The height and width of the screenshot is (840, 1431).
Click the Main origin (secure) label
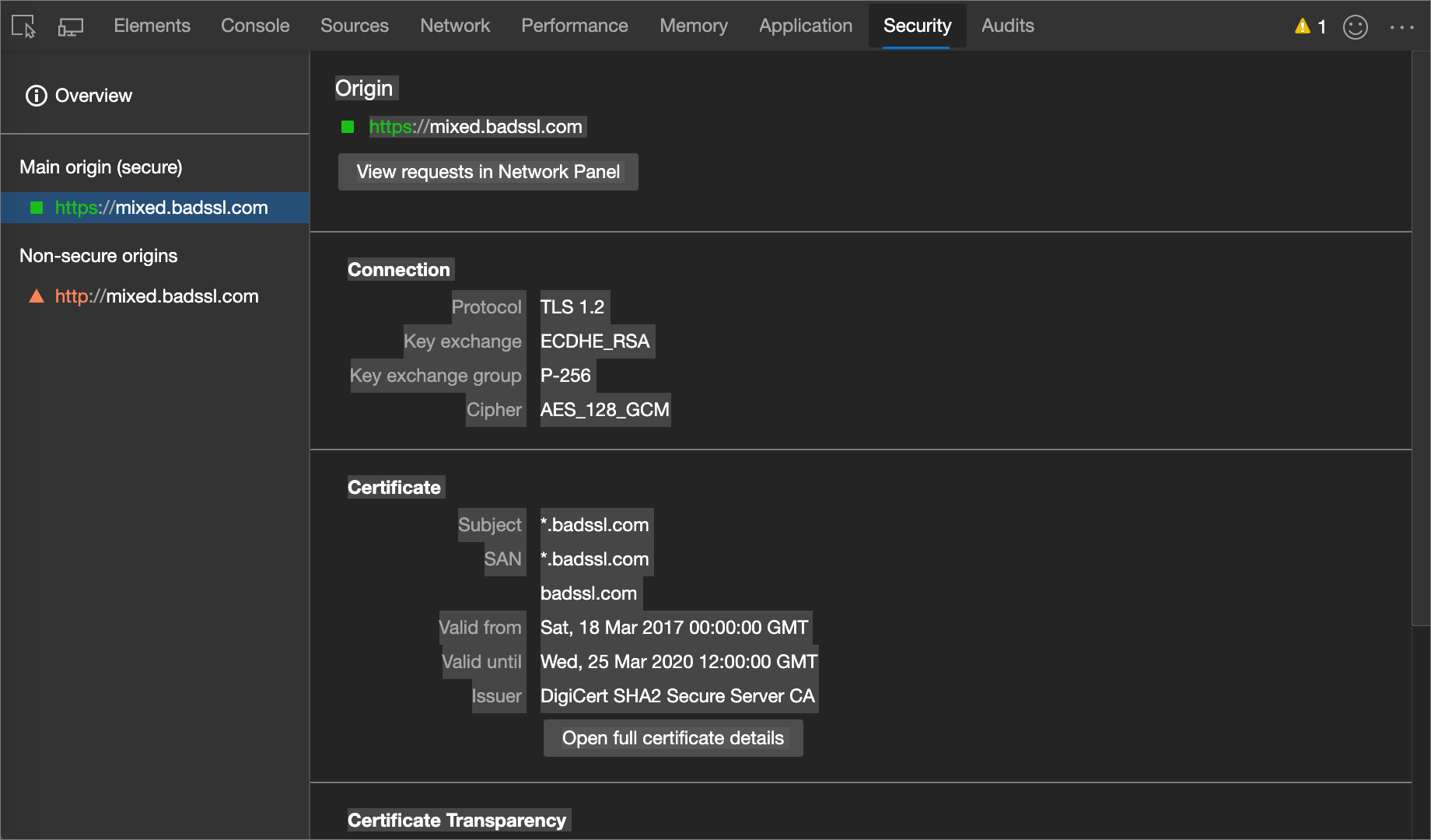click(101, 167)
